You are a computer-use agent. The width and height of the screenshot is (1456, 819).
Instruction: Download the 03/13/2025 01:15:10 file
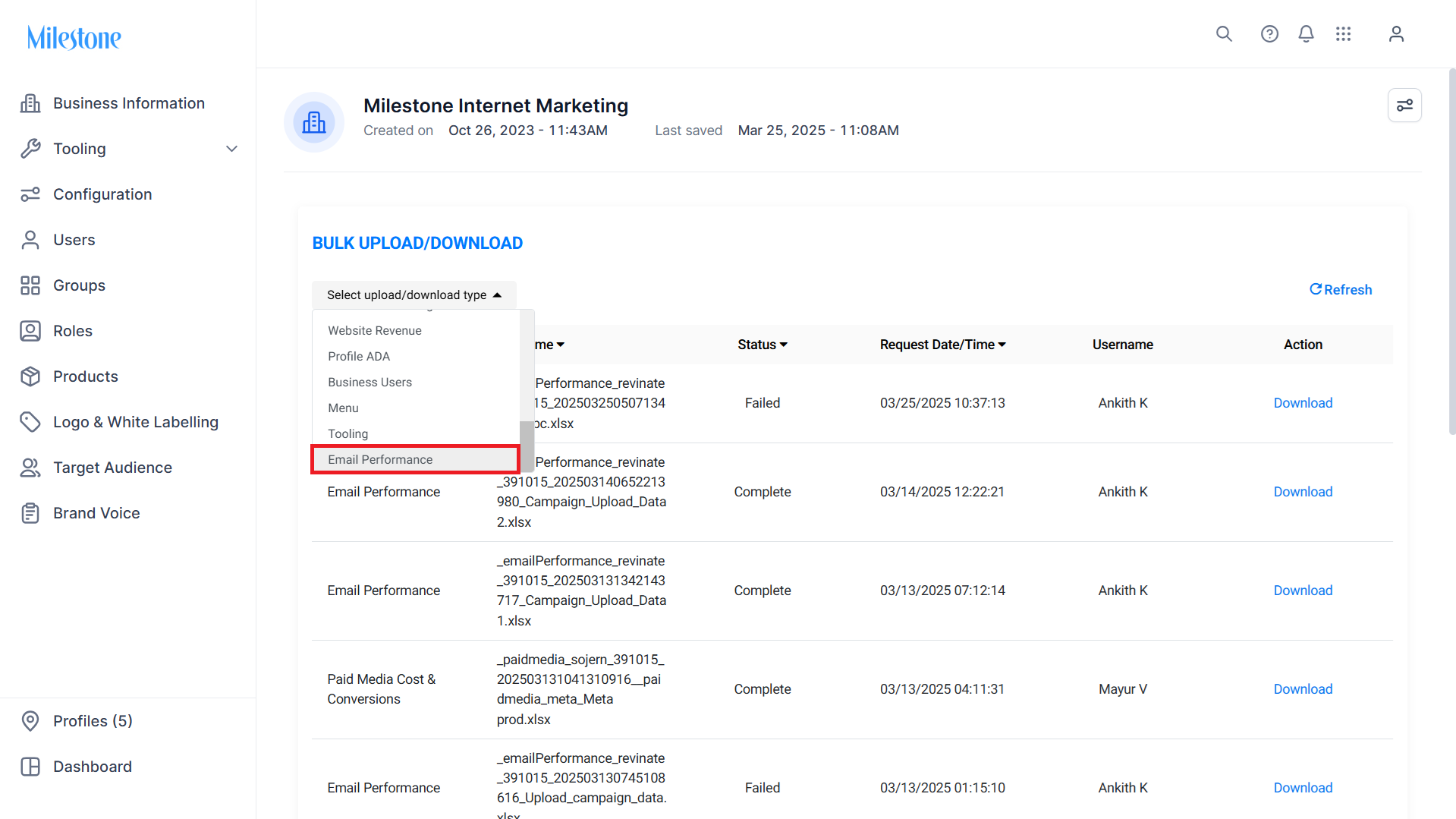click(1303, 788)
